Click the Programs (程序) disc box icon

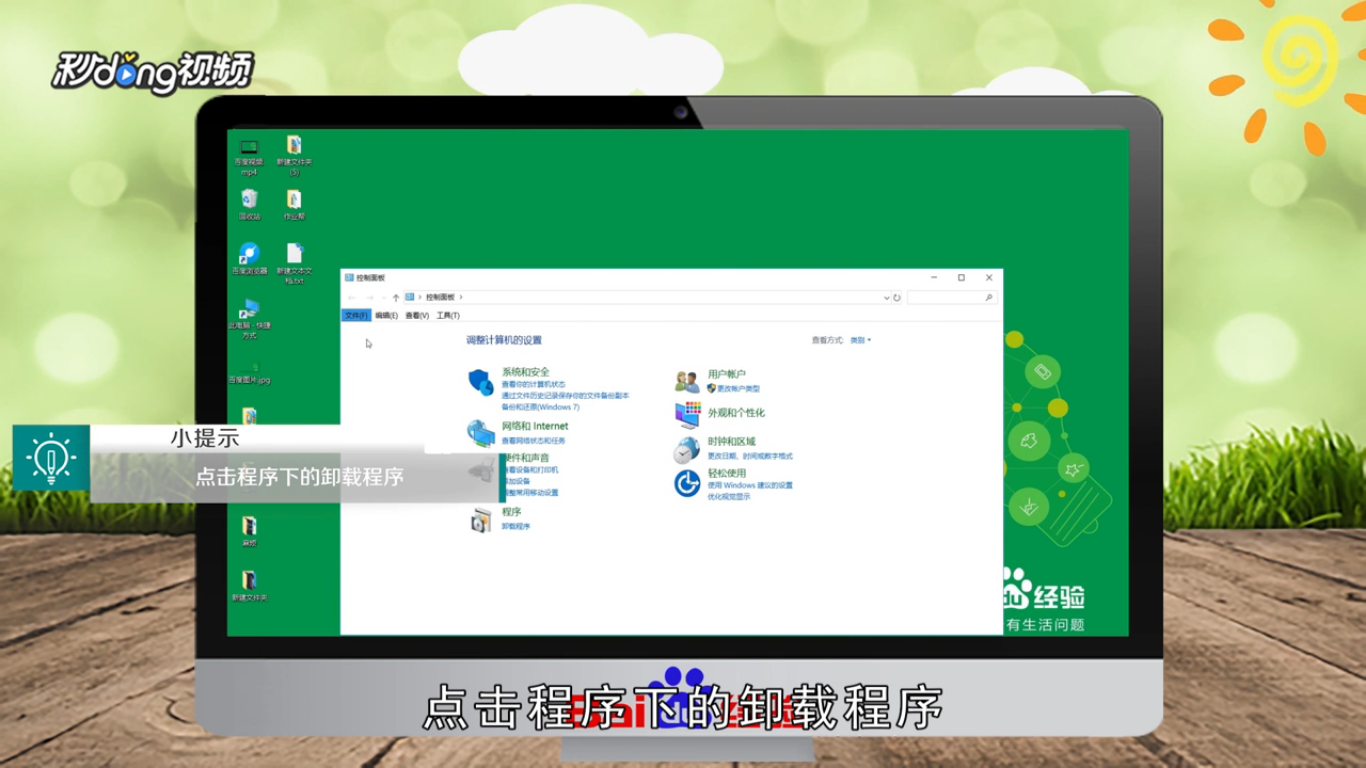[481, 520]
